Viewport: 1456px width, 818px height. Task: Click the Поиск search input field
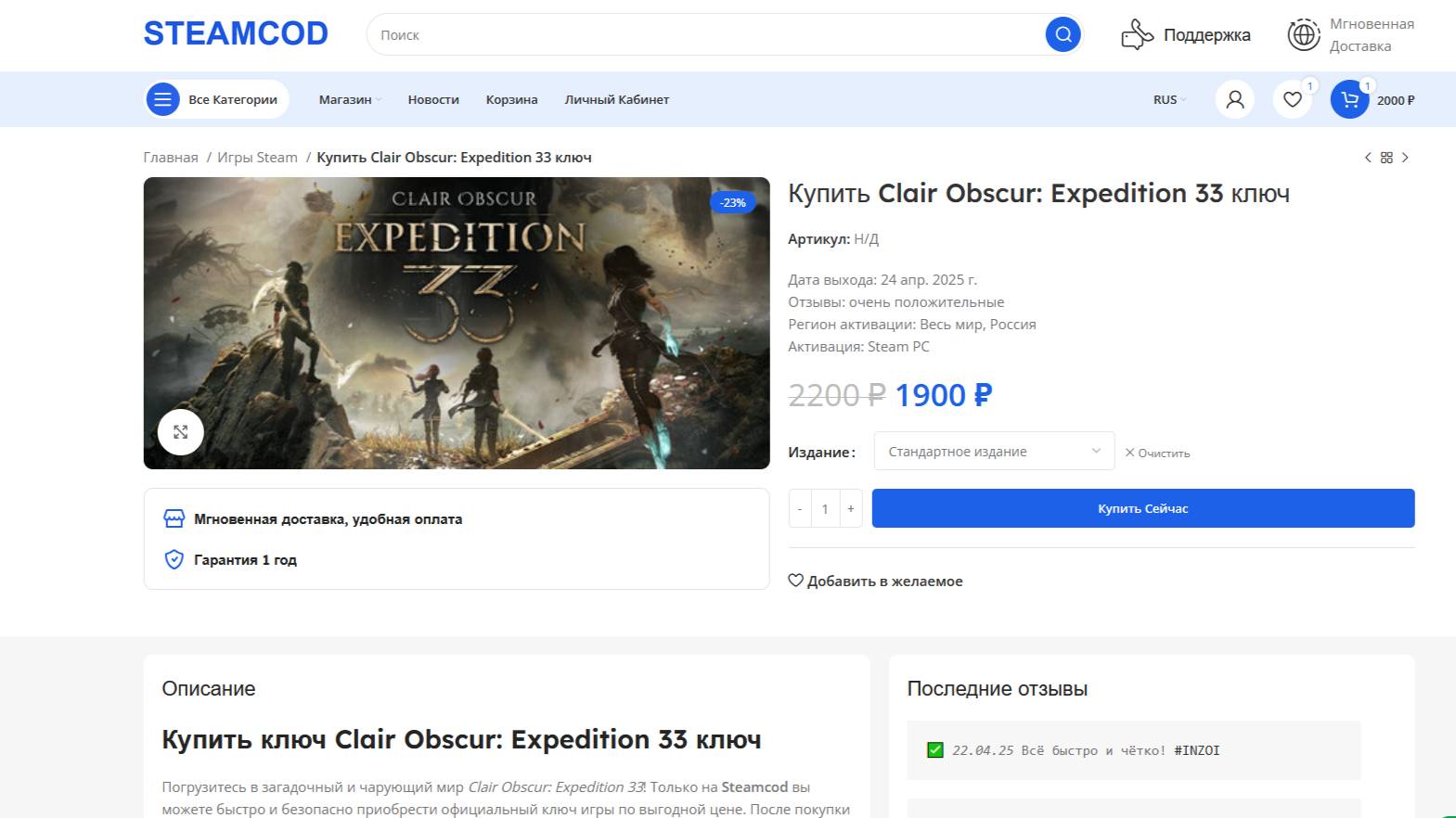point(705,35)
